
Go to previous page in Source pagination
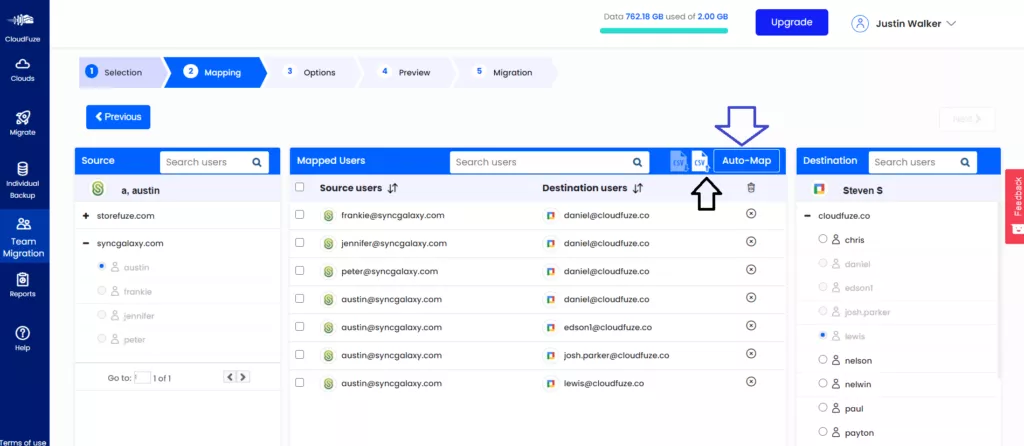(229, 377)
